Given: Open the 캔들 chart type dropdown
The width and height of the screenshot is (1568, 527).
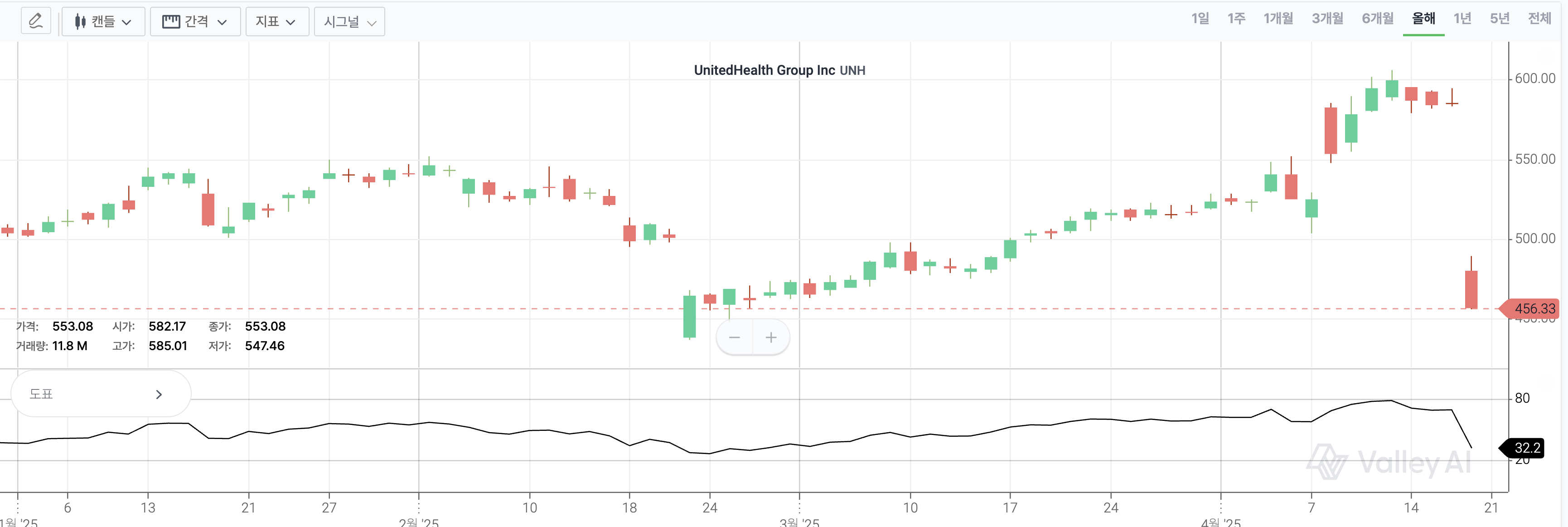Looking at the screenshot, I should click(x=103, y=22).
